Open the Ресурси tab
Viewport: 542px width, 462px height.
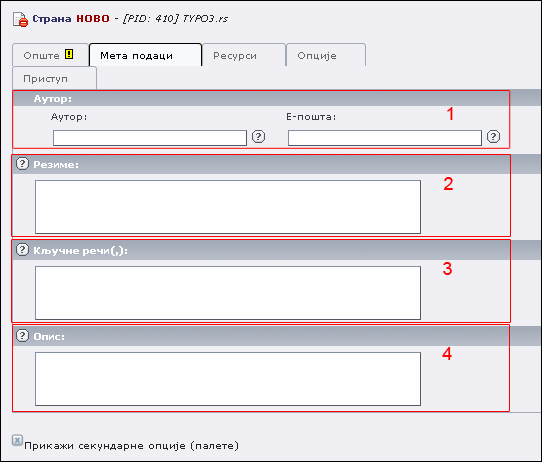244,55
